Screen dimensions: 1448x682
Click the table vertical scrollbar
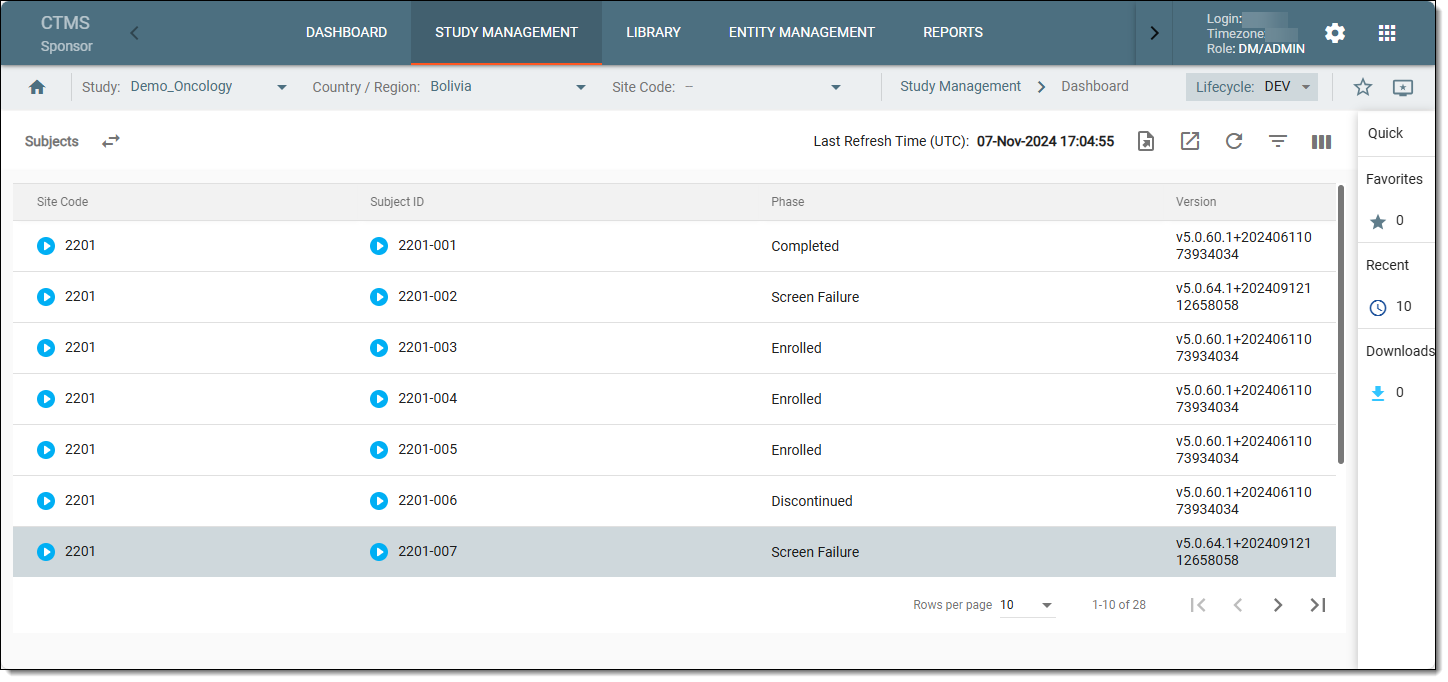pyautogui.click(x=1341, y=325)
